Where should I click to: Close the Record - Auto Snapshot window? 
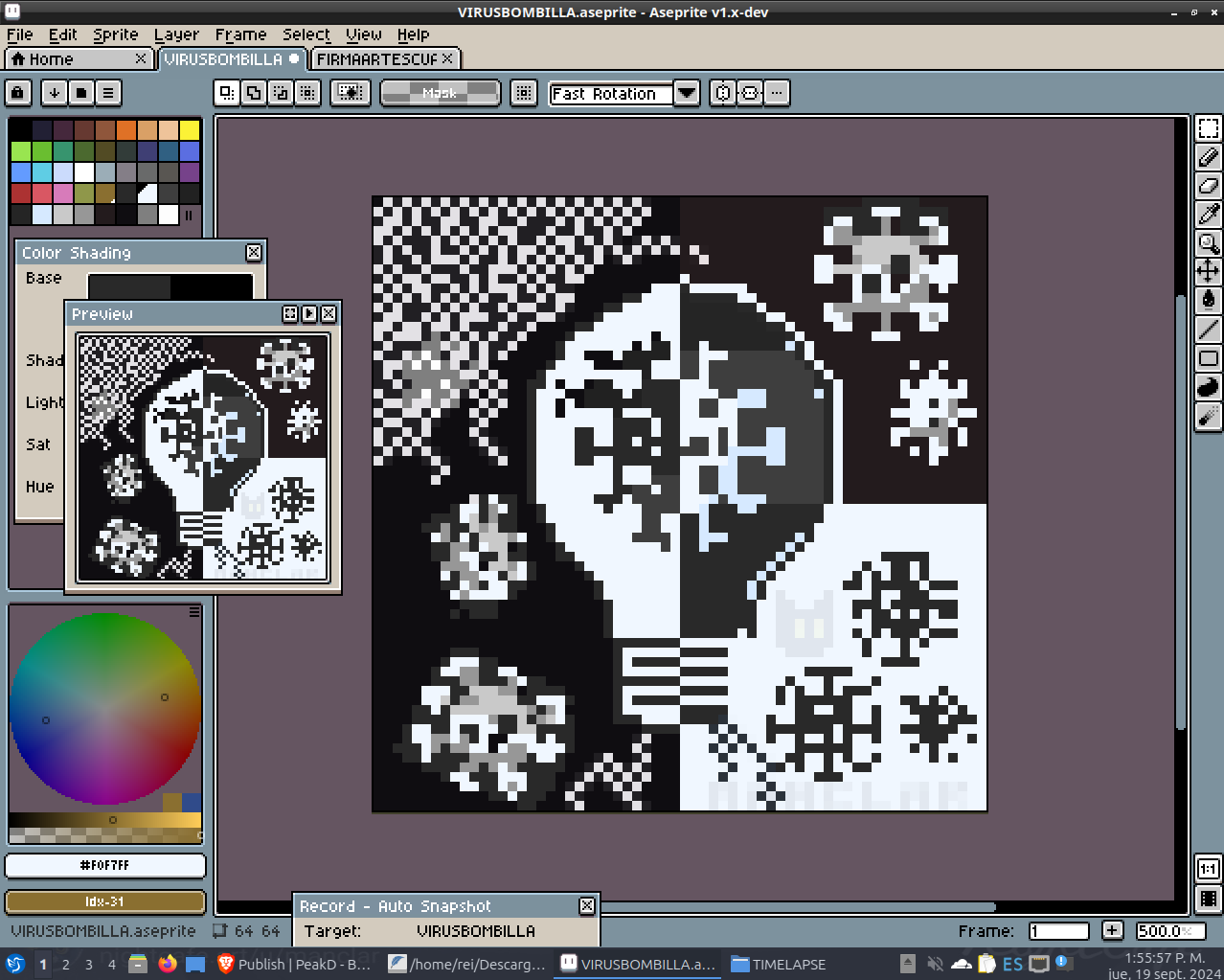pyautogui.click(x=587, y=905)
